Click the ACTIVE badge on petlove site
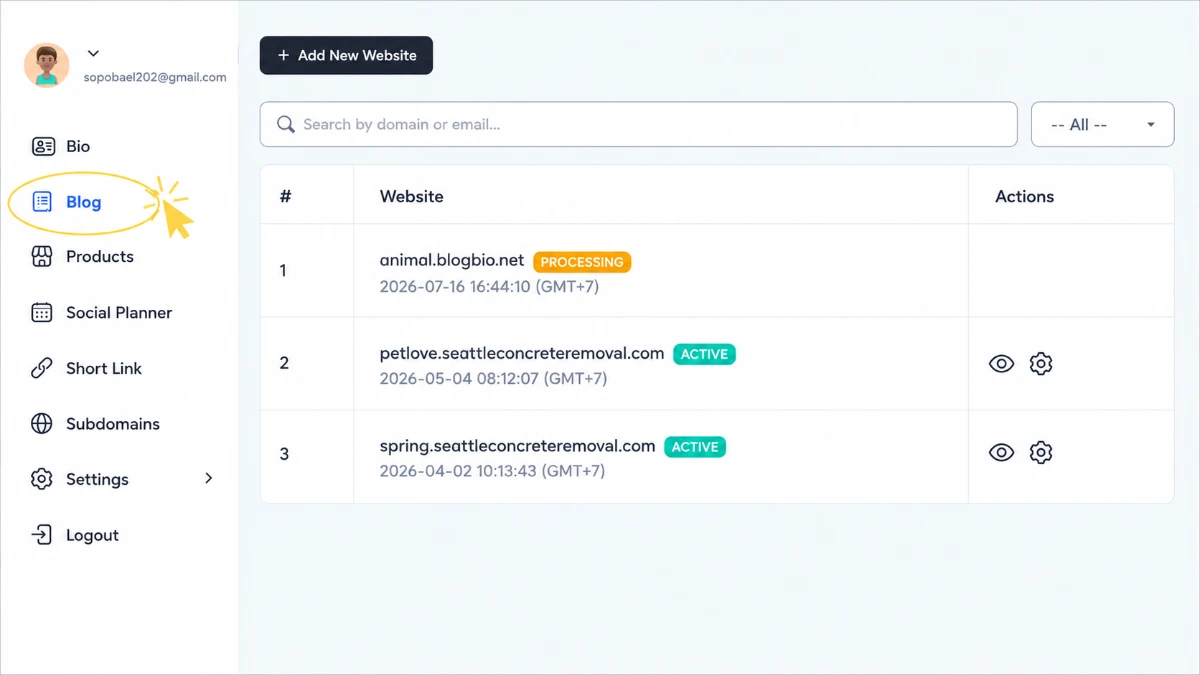This screenshot has height=675, width=1200. coord(704,354)
